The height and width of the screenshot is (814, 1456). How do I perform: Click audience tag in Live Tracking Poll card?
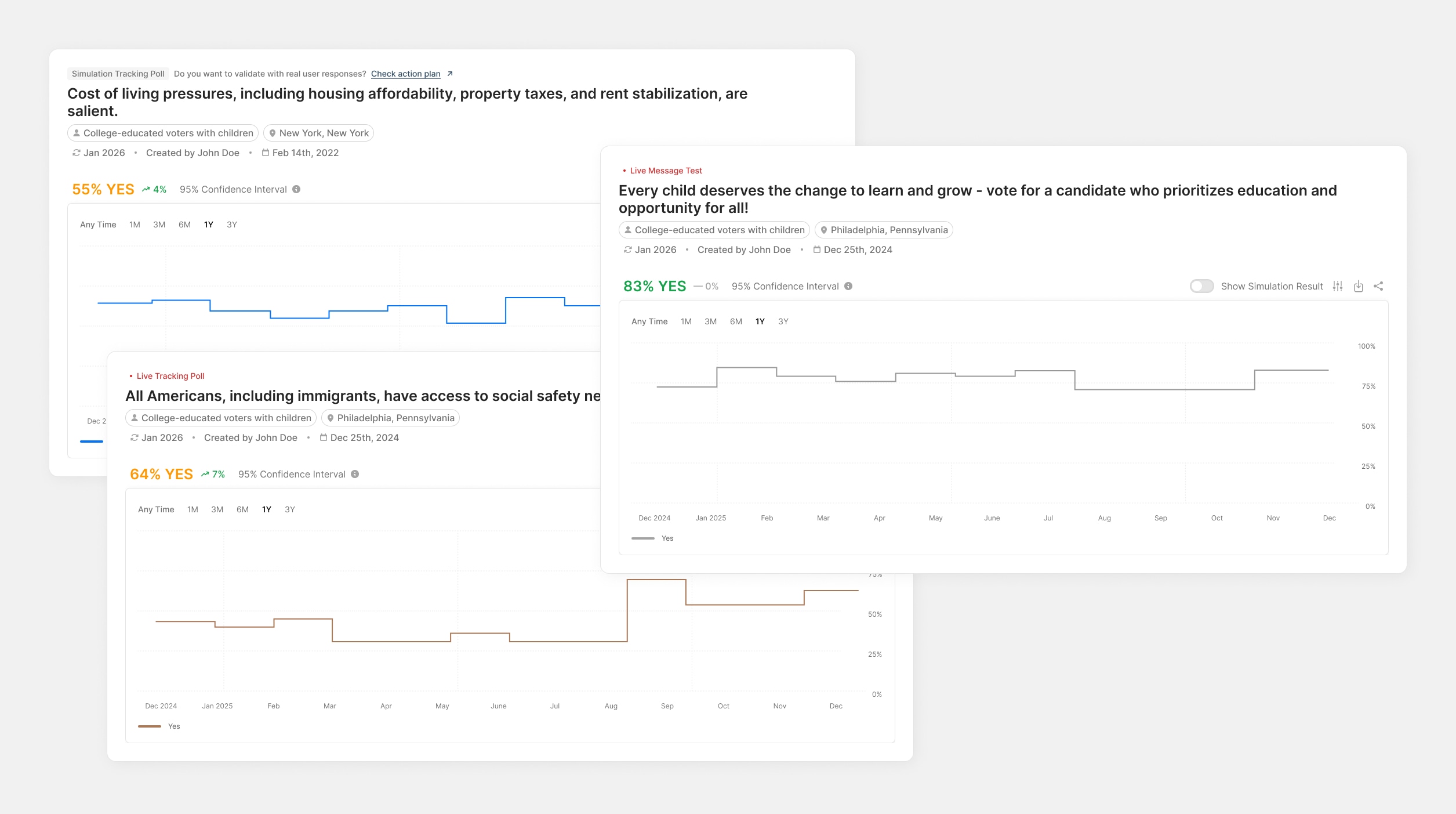[221, 418]
